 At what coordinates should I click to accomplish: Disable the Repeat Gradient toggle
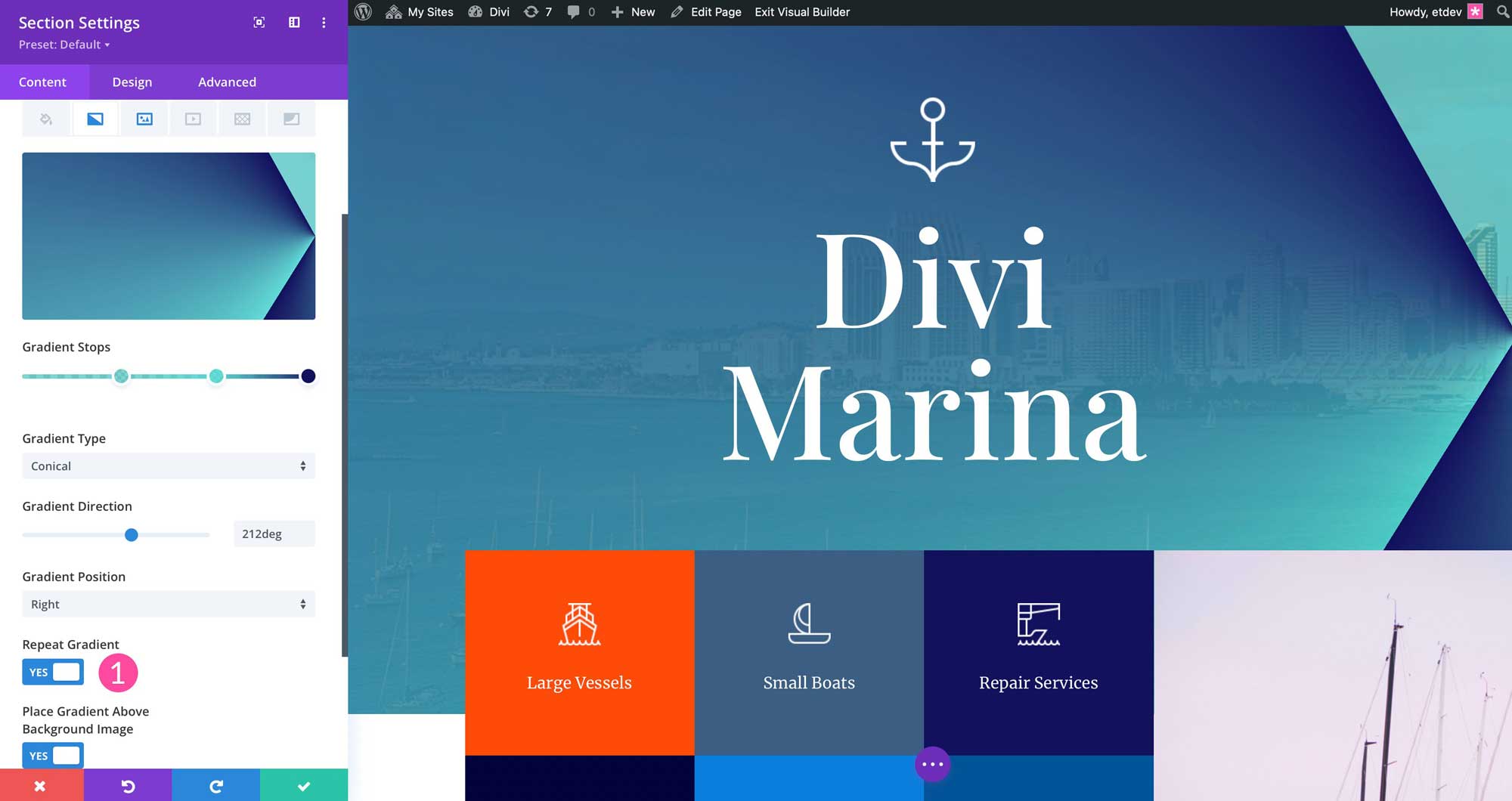pos(52,672)
